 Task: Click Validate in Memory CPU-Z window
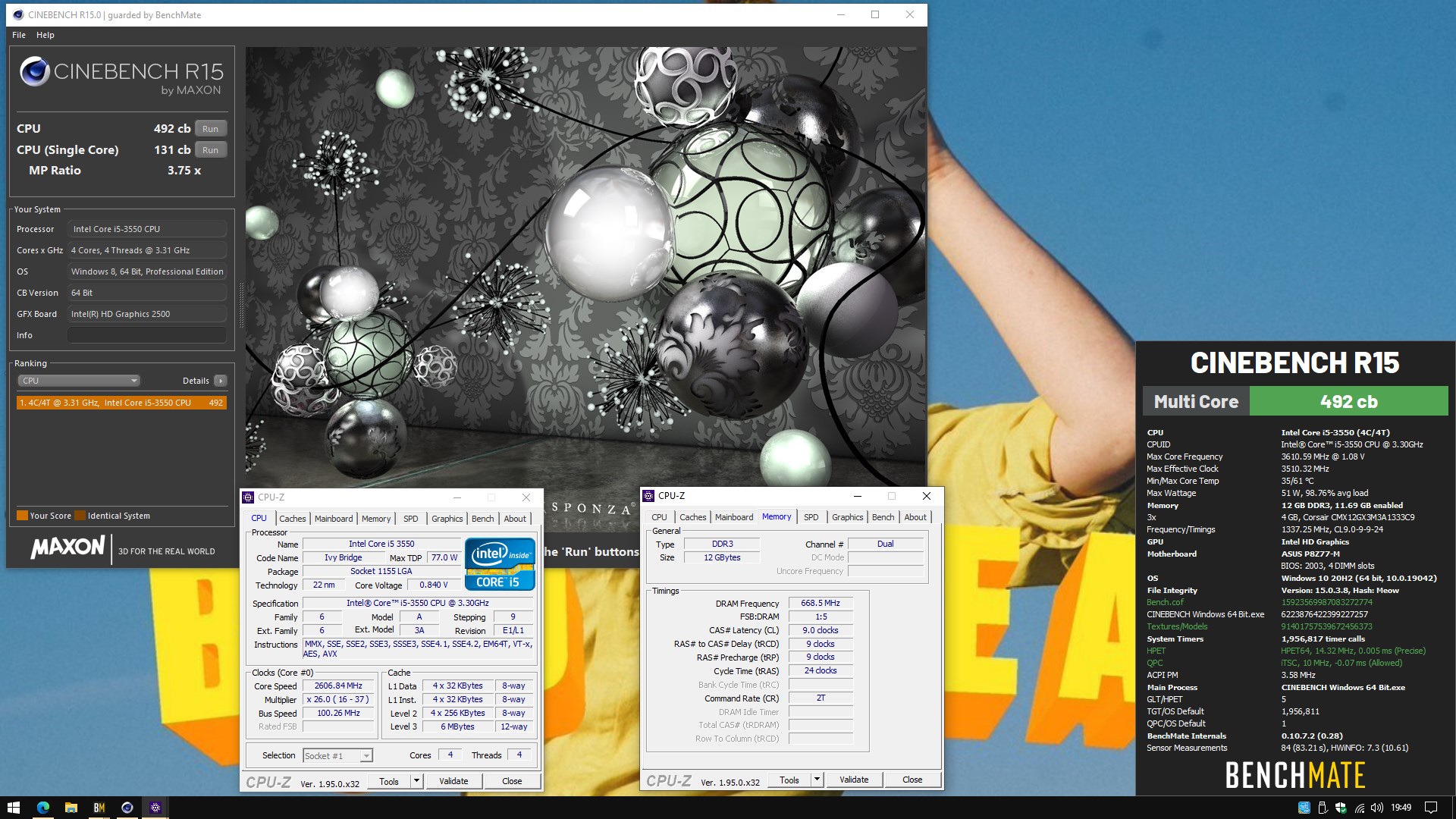[x=854, y=780]
